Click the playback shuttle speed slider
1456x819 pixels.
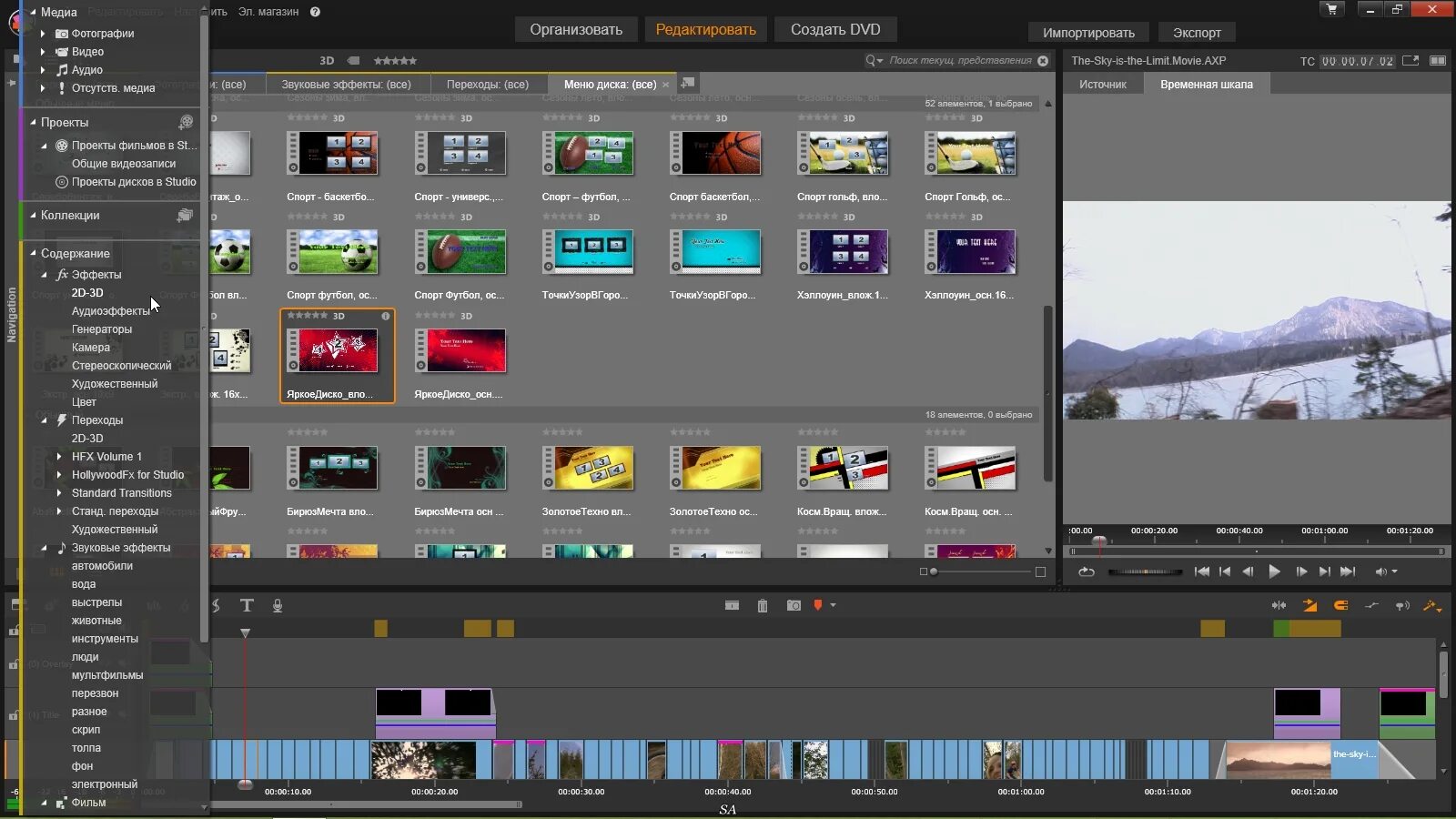click(x=1145, y=571)
